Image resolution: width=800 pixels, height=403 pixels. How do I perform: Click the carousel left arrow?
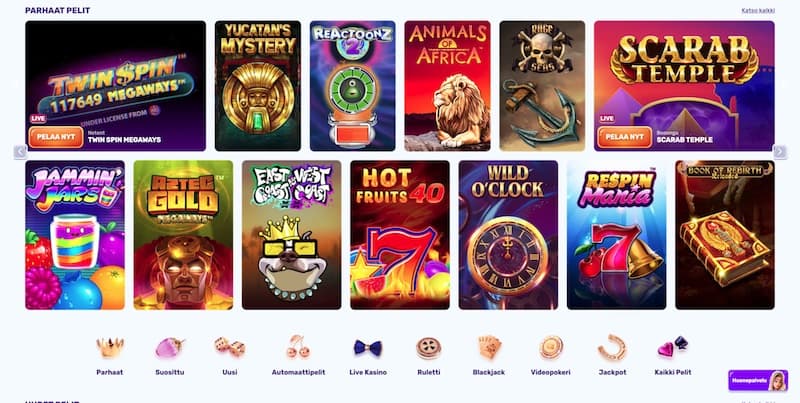click(x=20, y=152)
